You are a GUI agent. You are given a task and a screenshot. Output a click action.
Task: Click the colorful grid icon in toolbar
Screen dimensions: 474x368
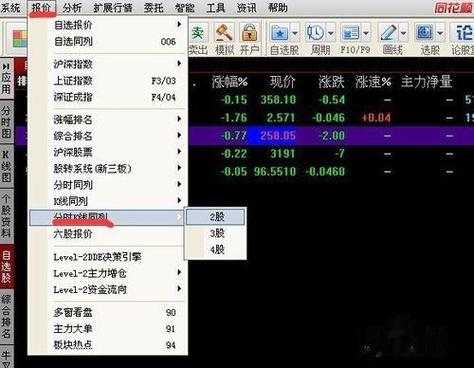(x=19, y=39)
